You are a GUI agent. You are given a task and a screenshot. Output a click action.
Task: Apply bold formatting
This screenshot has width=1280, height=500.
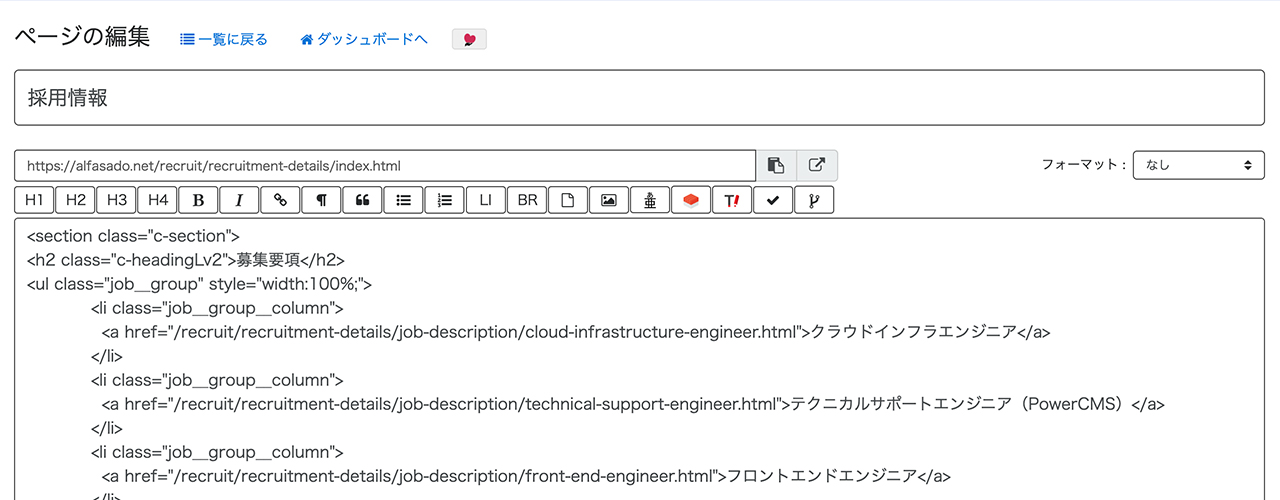click(198, 200)
